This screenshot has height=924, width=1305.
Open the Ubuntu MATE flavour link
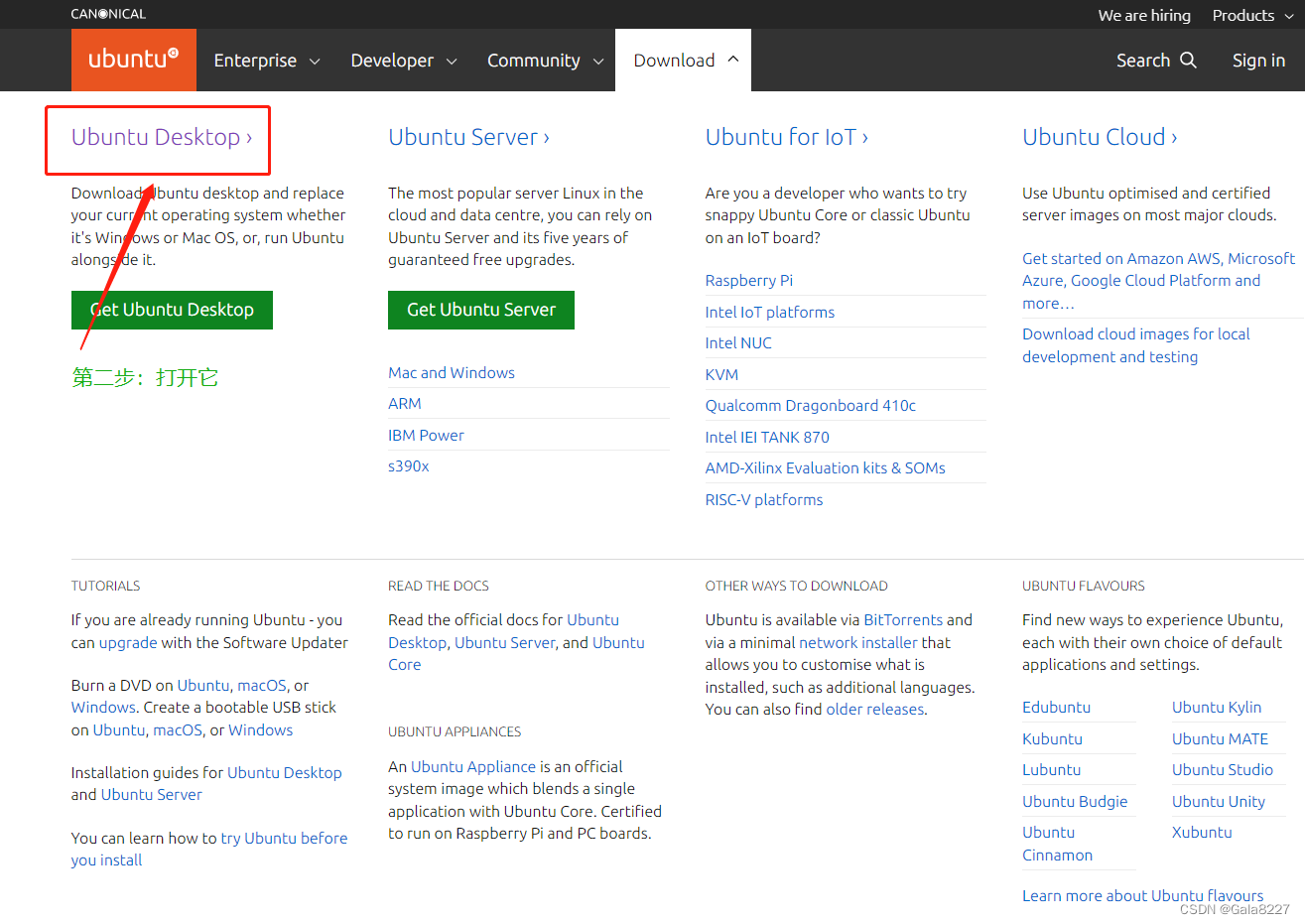click(1220, 738)
